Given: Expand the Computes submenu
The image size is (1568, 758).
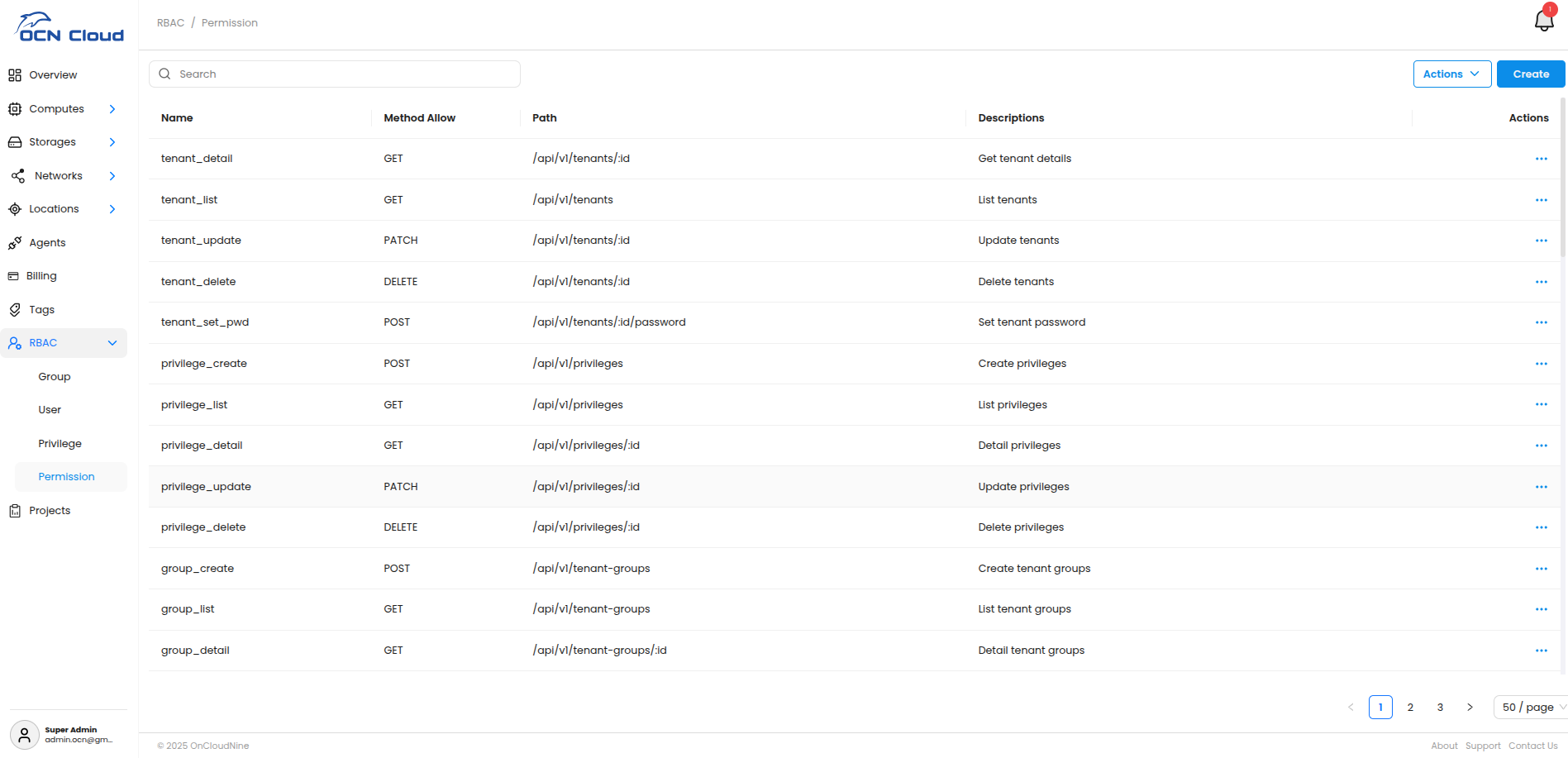Looking at the screenshot, I should pos(112,109).
